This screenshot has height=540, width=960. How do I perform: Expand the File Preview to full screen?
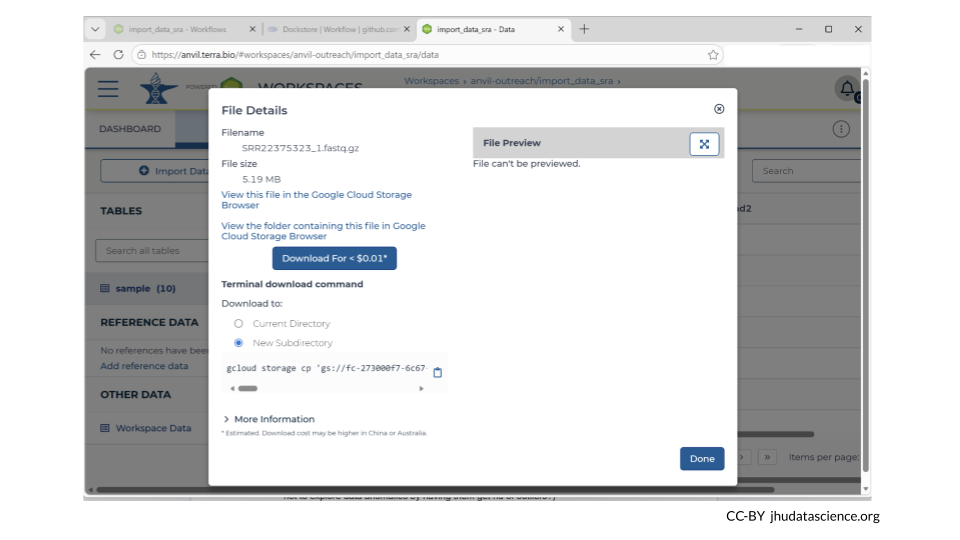704,144
